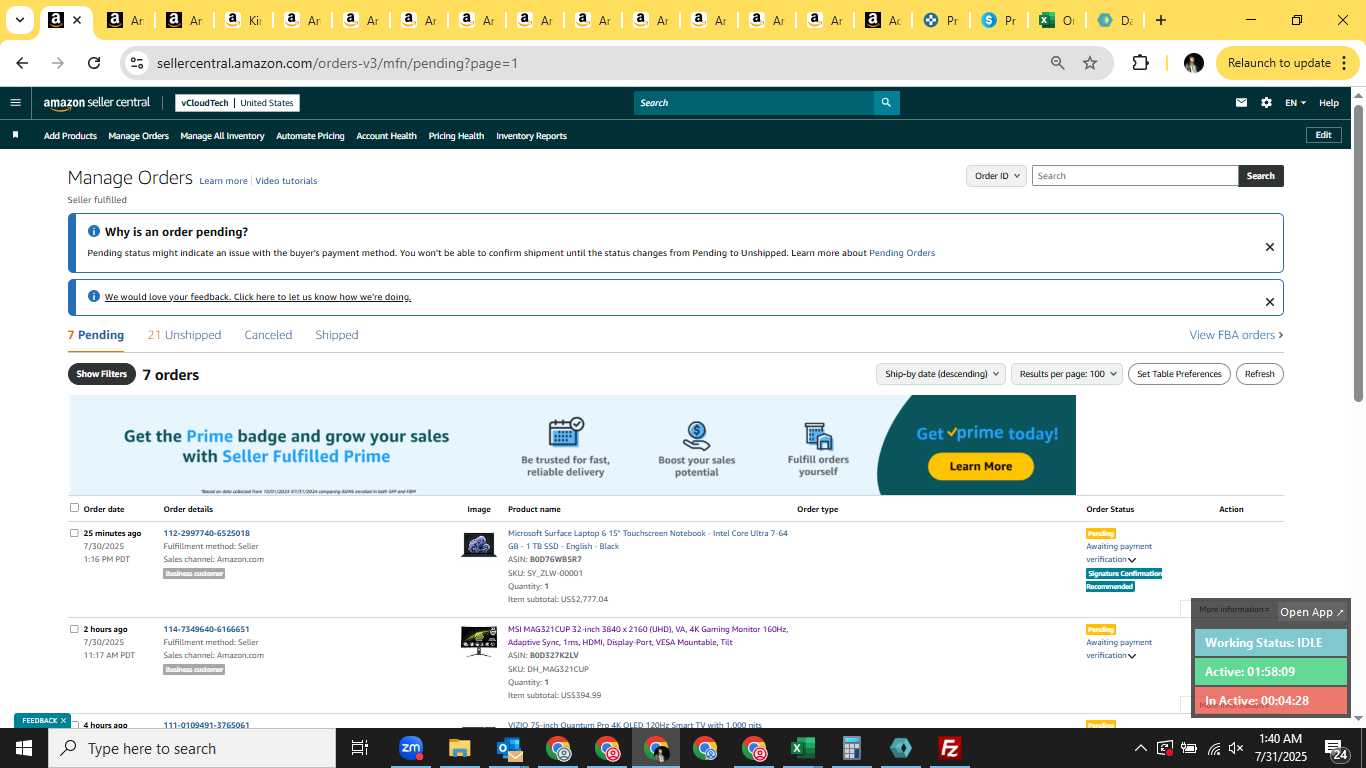Viewport: 1366px width, 768px height.
Task: Switch to the Shipped orders tab
Action: 336,335
